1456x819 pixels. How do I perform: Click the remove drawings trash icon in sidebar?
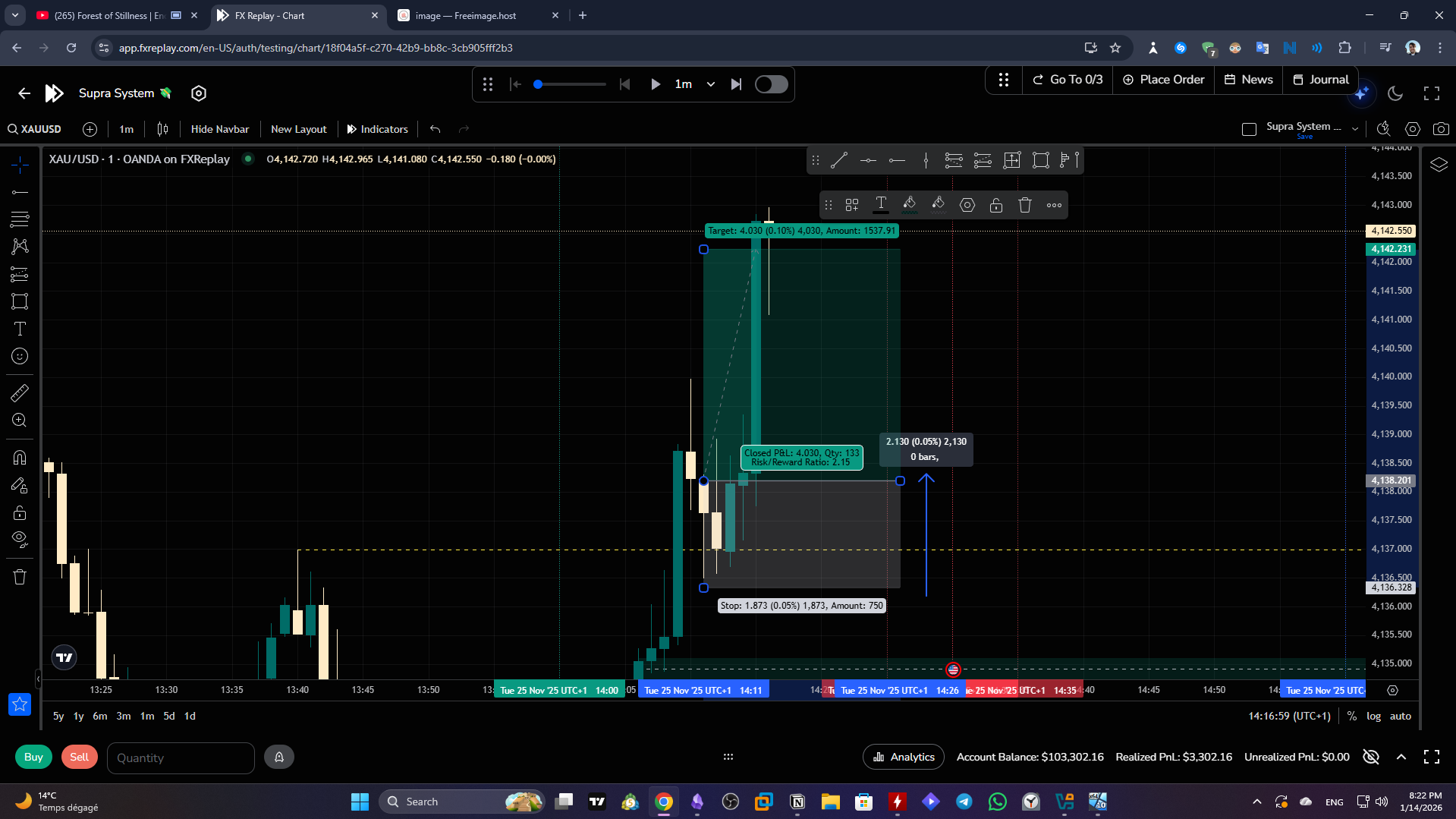point(20,577)
